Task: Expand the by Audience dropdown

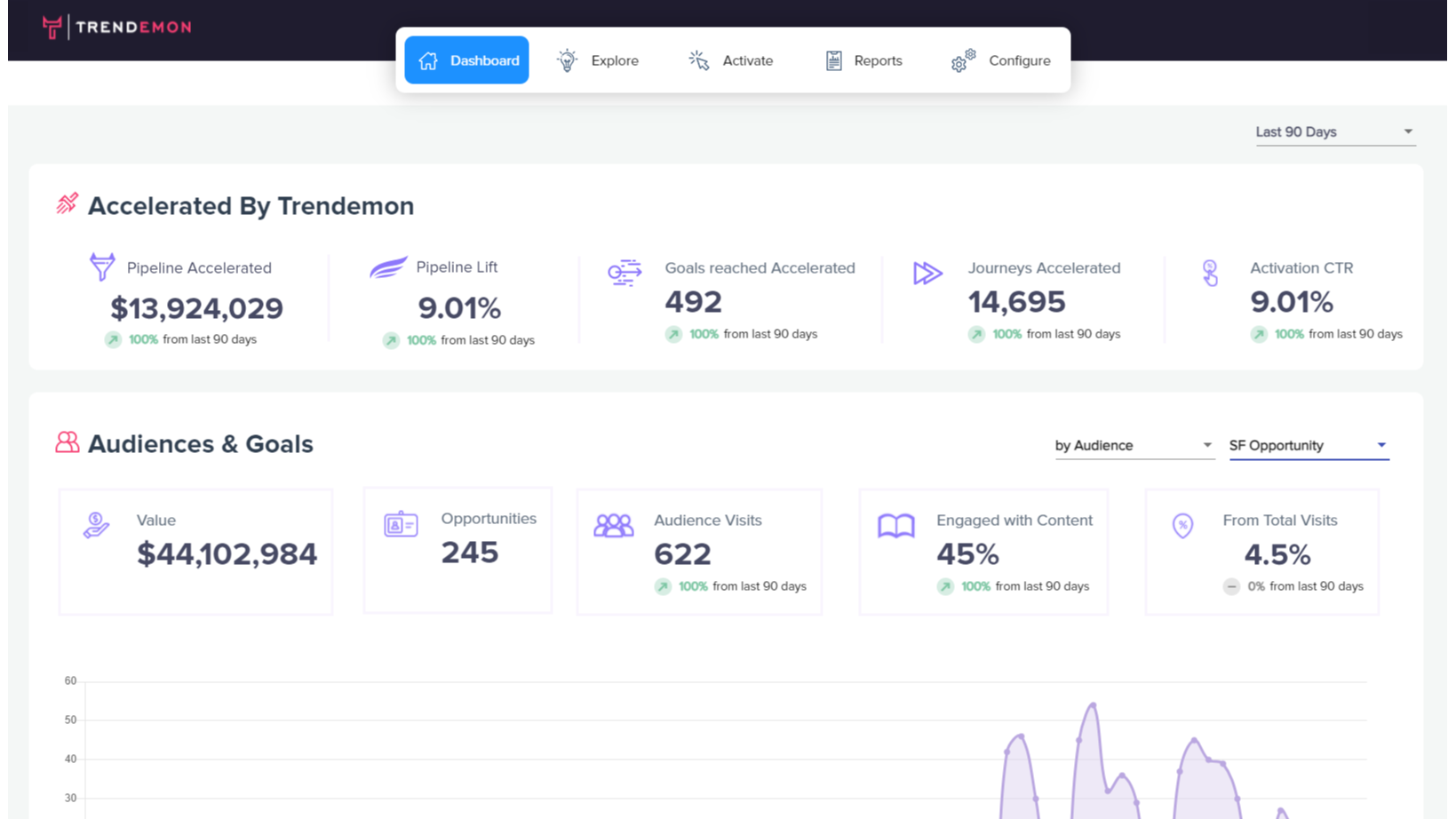Action: click(x=1133, y=445)
